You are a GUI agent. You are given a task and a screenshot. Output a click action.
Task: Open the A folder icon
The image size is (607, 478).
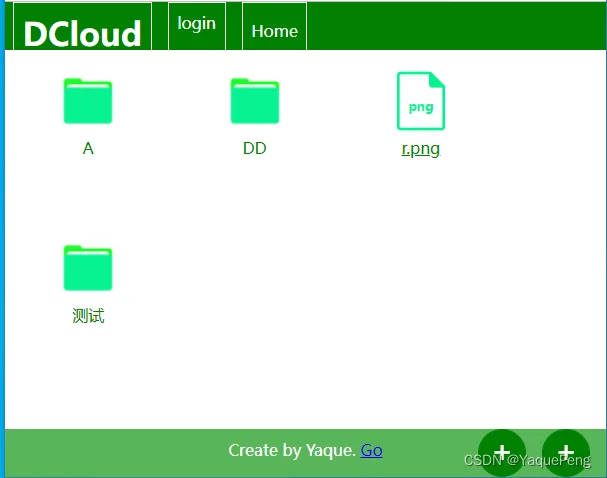coord(88,101)
